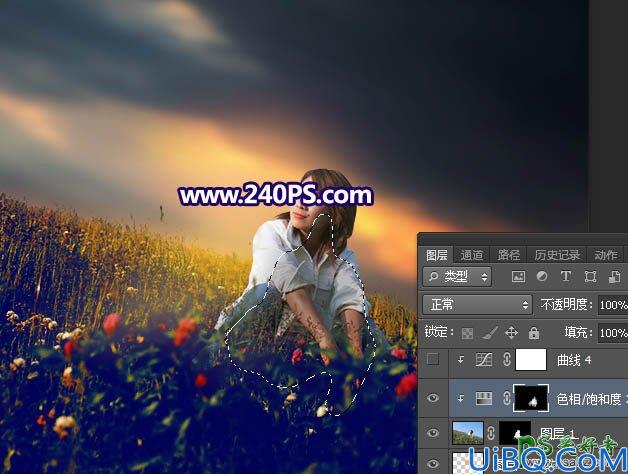Hide the 色相/饱和度 layer eye
This screenshot has height=474, width=628.
(x=433, y=398)
